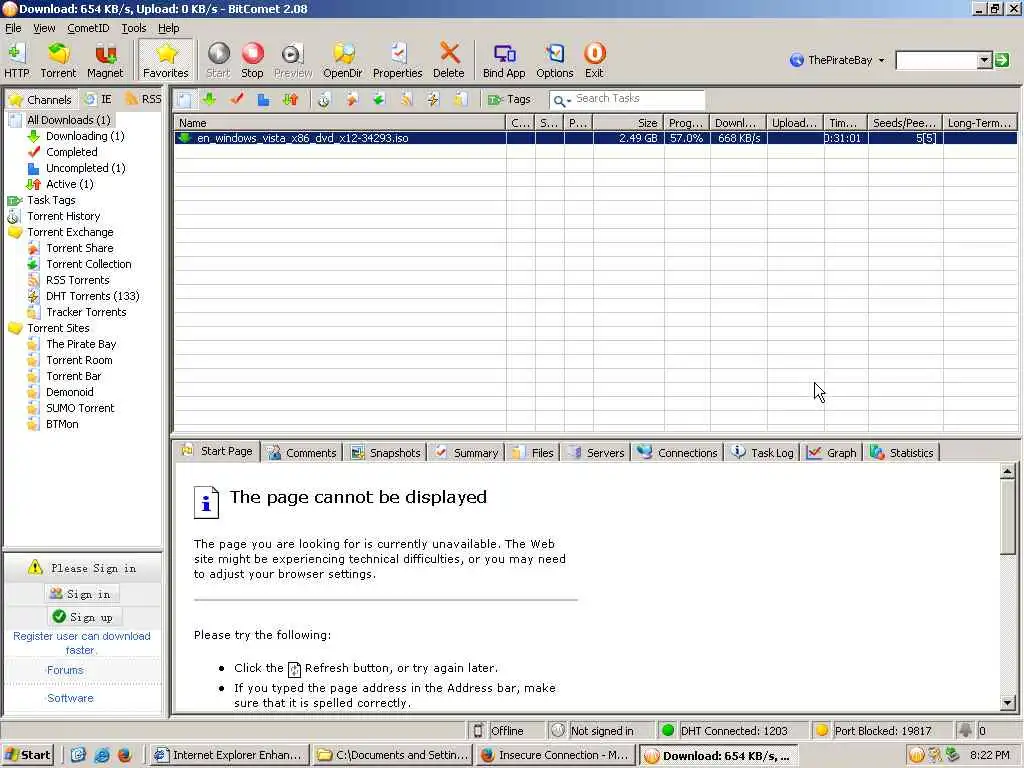Image resolution: width=1024 pixels, height=768 pixels.
Task: Open the File menu
Action: click(x=13, y=28)
